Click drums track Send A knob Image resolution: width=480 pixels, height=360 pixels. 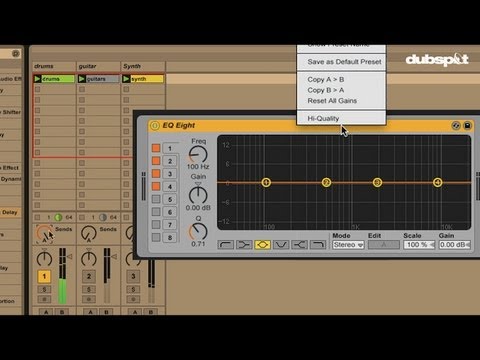coord(44,233)
